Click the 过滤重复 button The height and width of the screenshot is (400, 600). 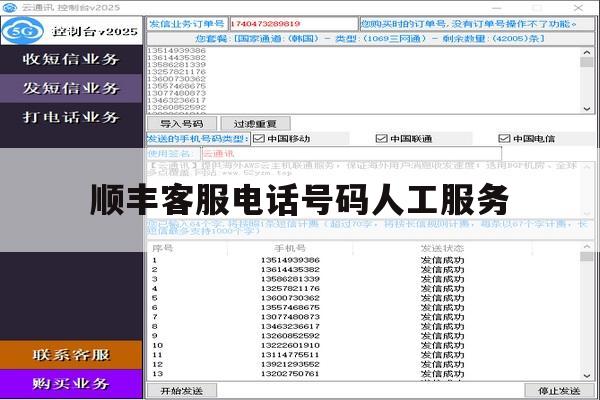[x=255, y=124]
